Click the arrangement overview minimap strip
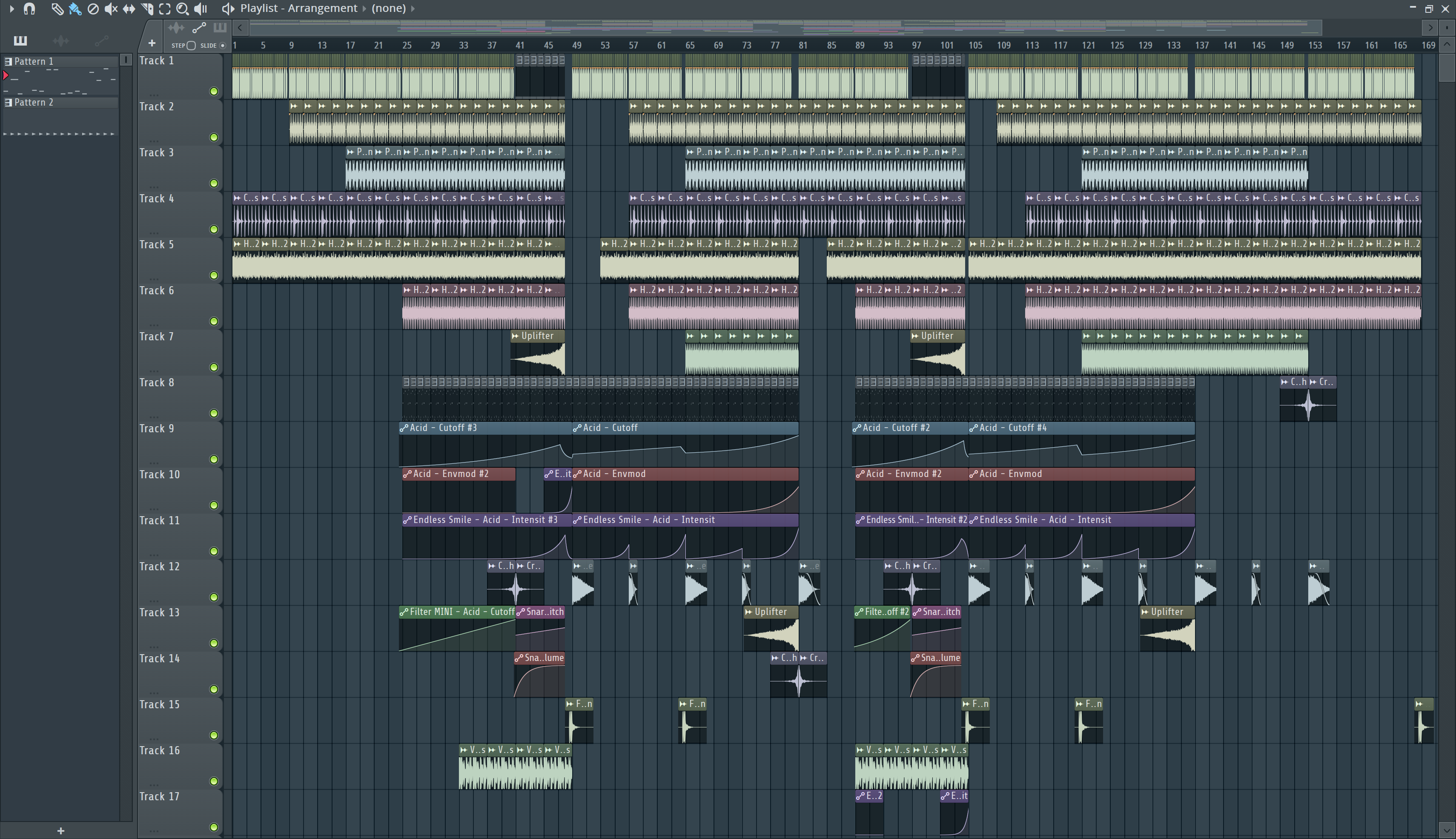 [785, 27]
